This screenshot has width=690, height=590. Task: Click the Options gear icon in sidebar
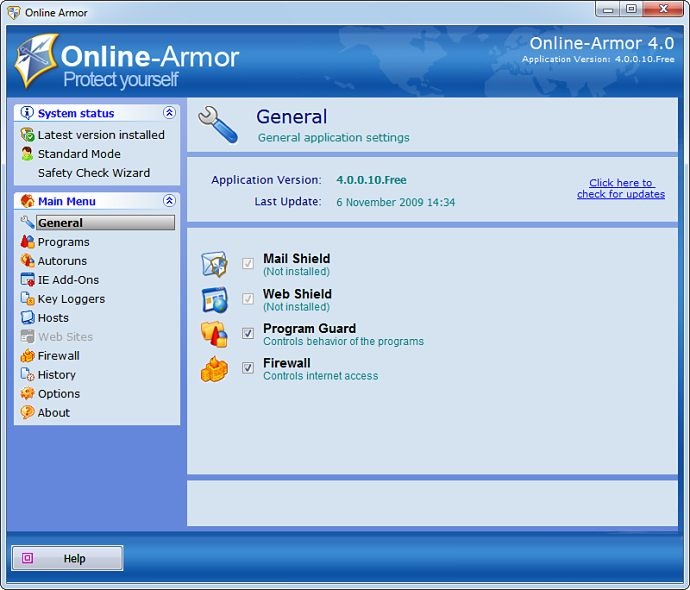[x=27, y=394]
